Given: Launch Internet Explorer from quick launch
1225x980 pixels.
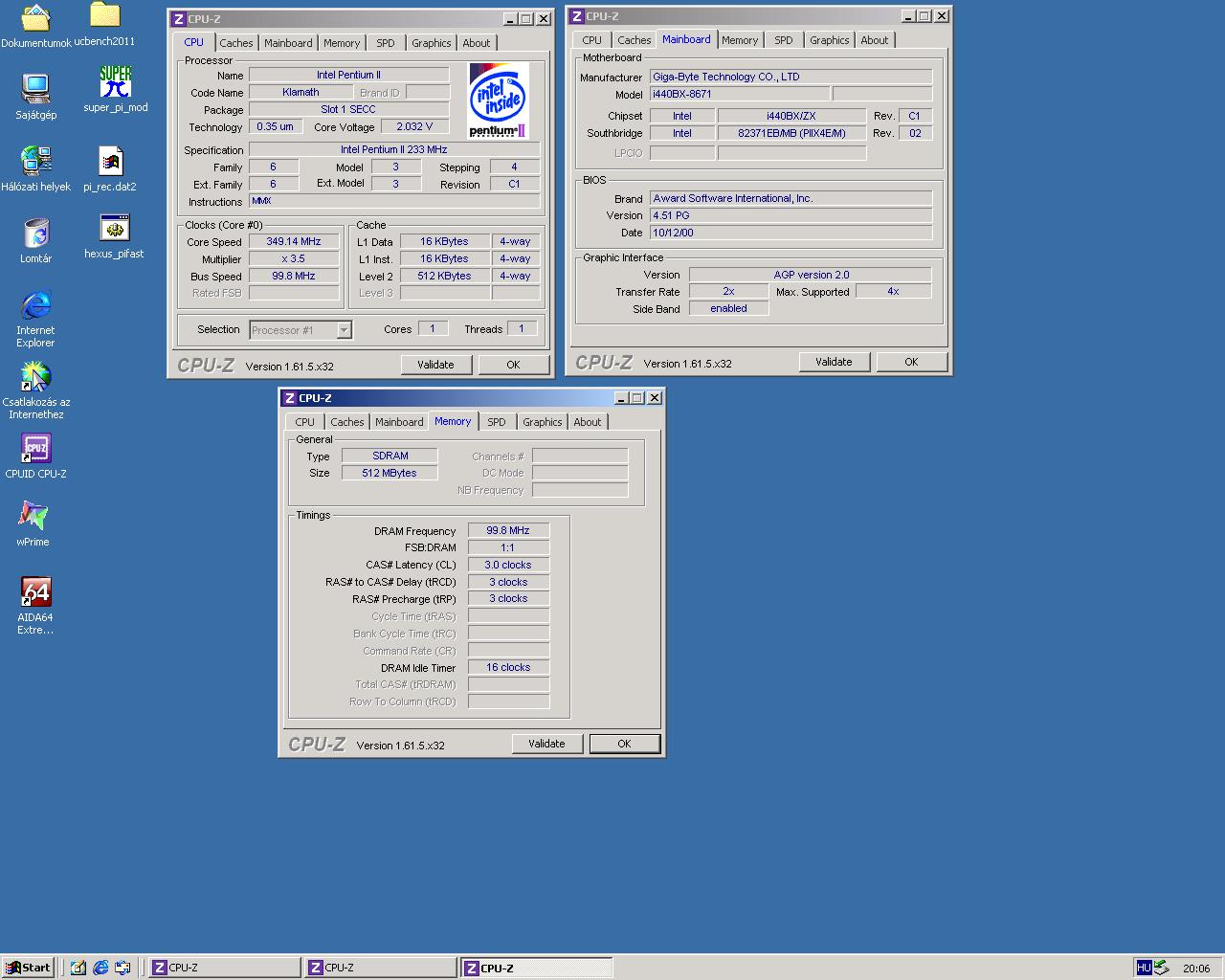Looking at the screenshot, I should 100,968.
